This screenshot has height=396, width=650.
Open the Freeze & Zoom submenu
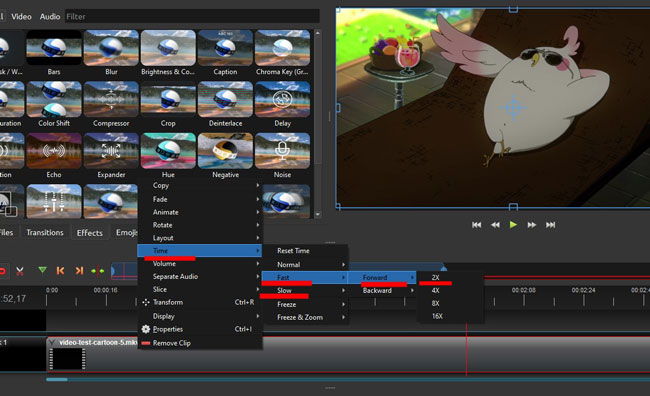pos(305,317)
